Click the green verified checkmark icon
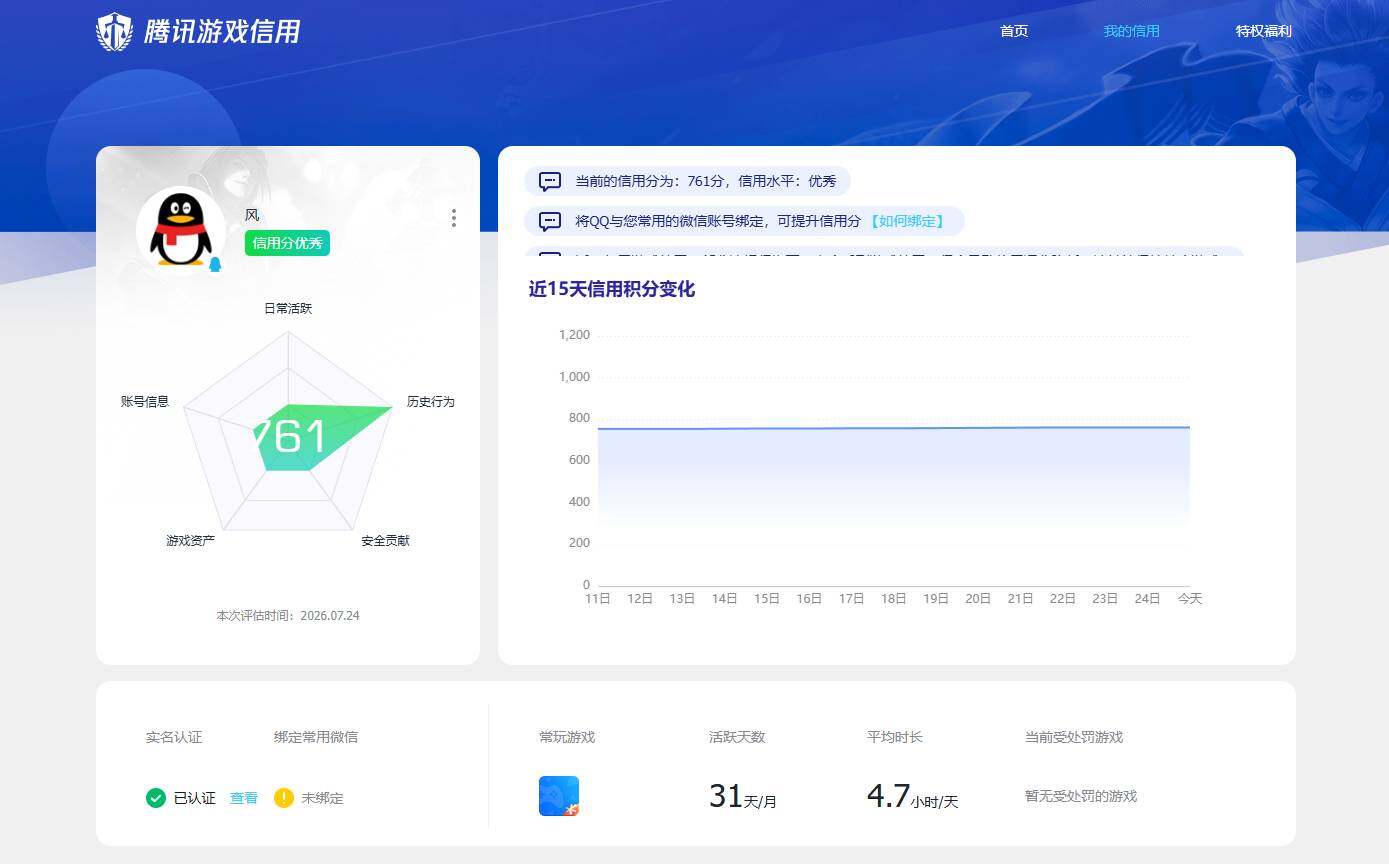This screenshot has height=864, width=1389. [156, 798]
